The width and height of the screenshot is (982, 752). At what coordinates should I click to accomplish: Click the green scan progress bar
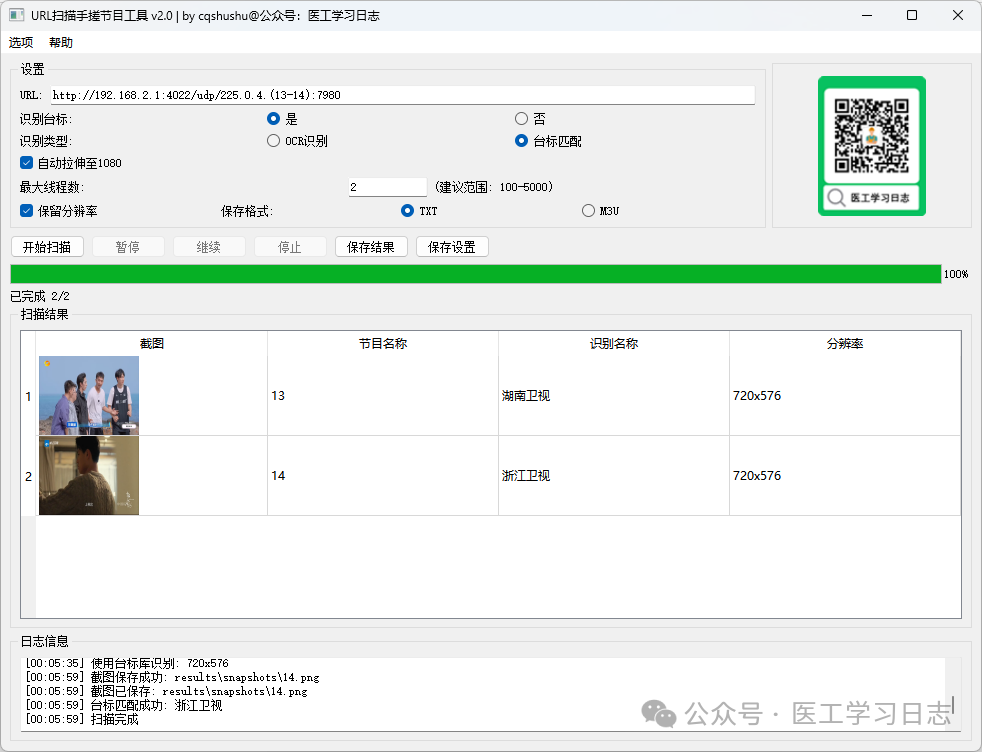pos(475,274)
